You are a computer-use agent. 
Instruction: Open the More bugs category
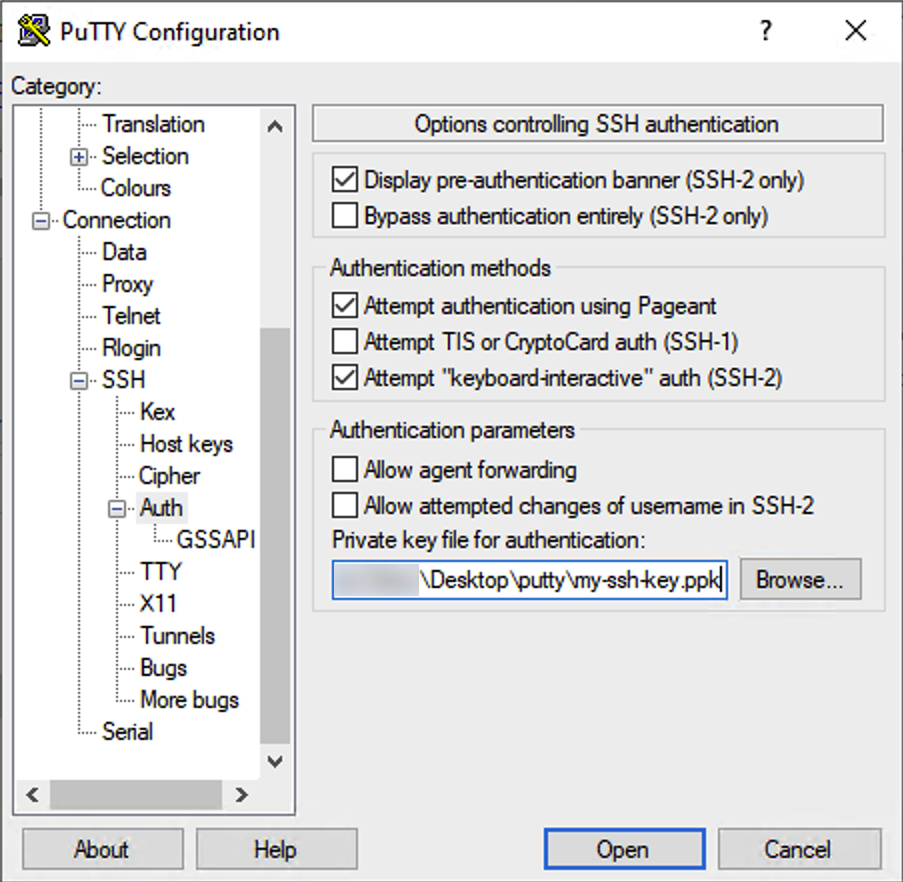pos(189,699)
